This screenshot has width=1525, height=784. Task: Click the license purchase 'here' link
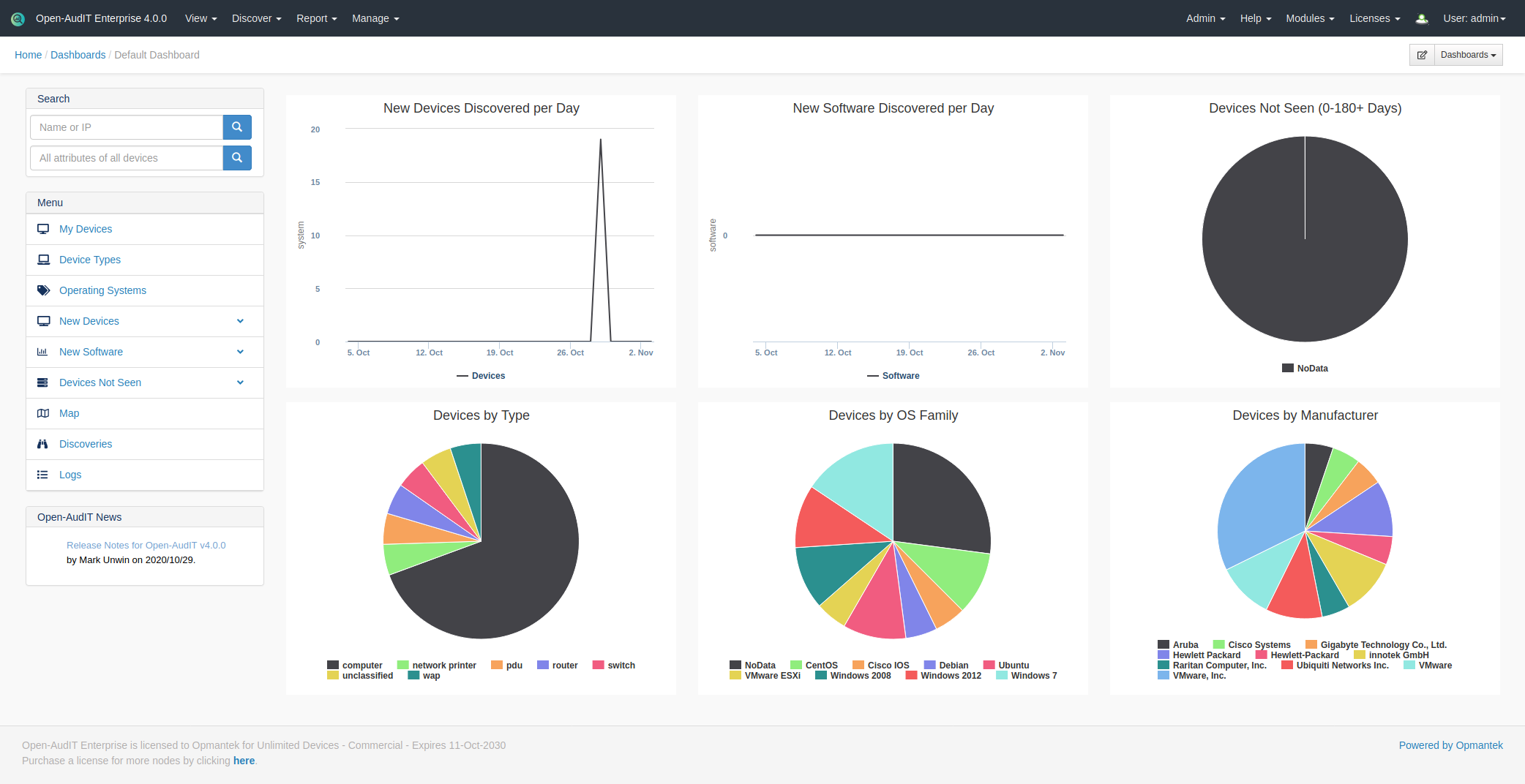[x=244, y=761]
